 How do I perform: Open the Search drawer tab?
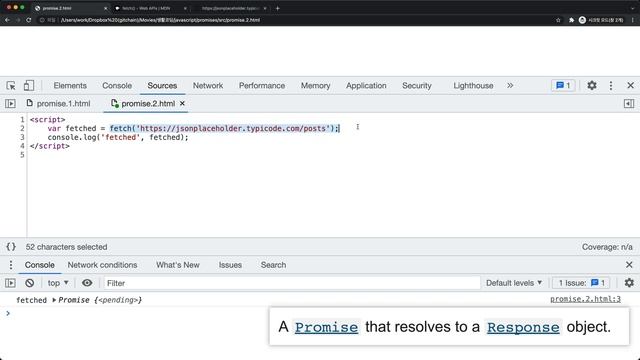273,265
